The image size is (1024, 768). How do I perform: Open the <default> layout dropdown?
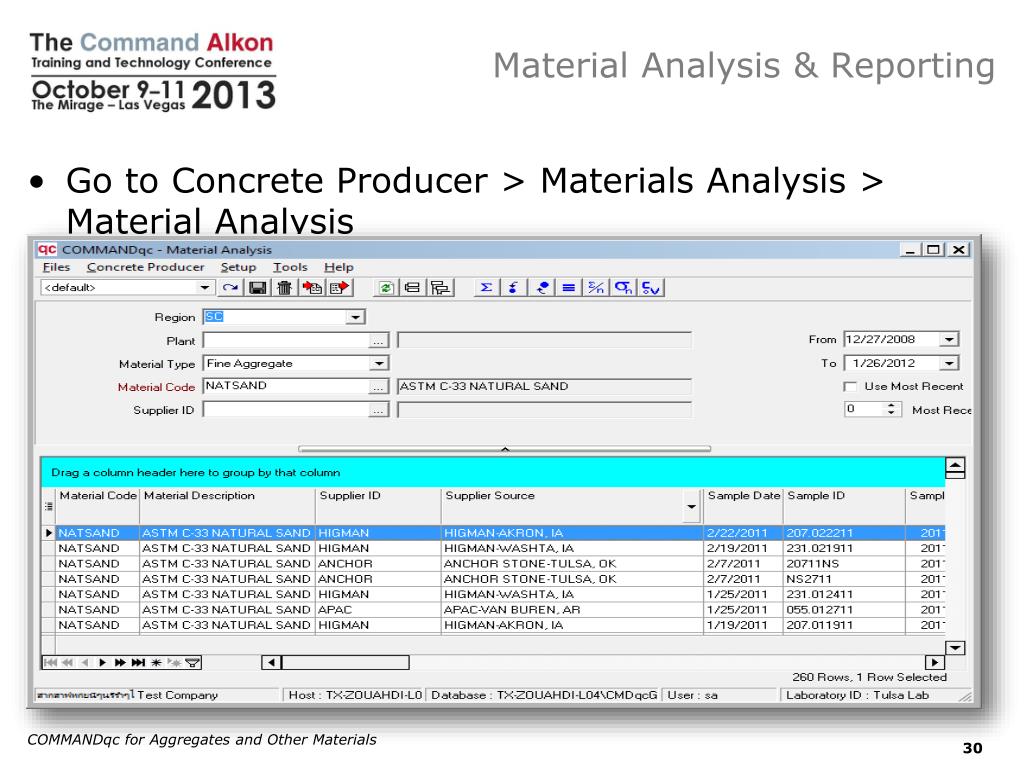(204, 287)
